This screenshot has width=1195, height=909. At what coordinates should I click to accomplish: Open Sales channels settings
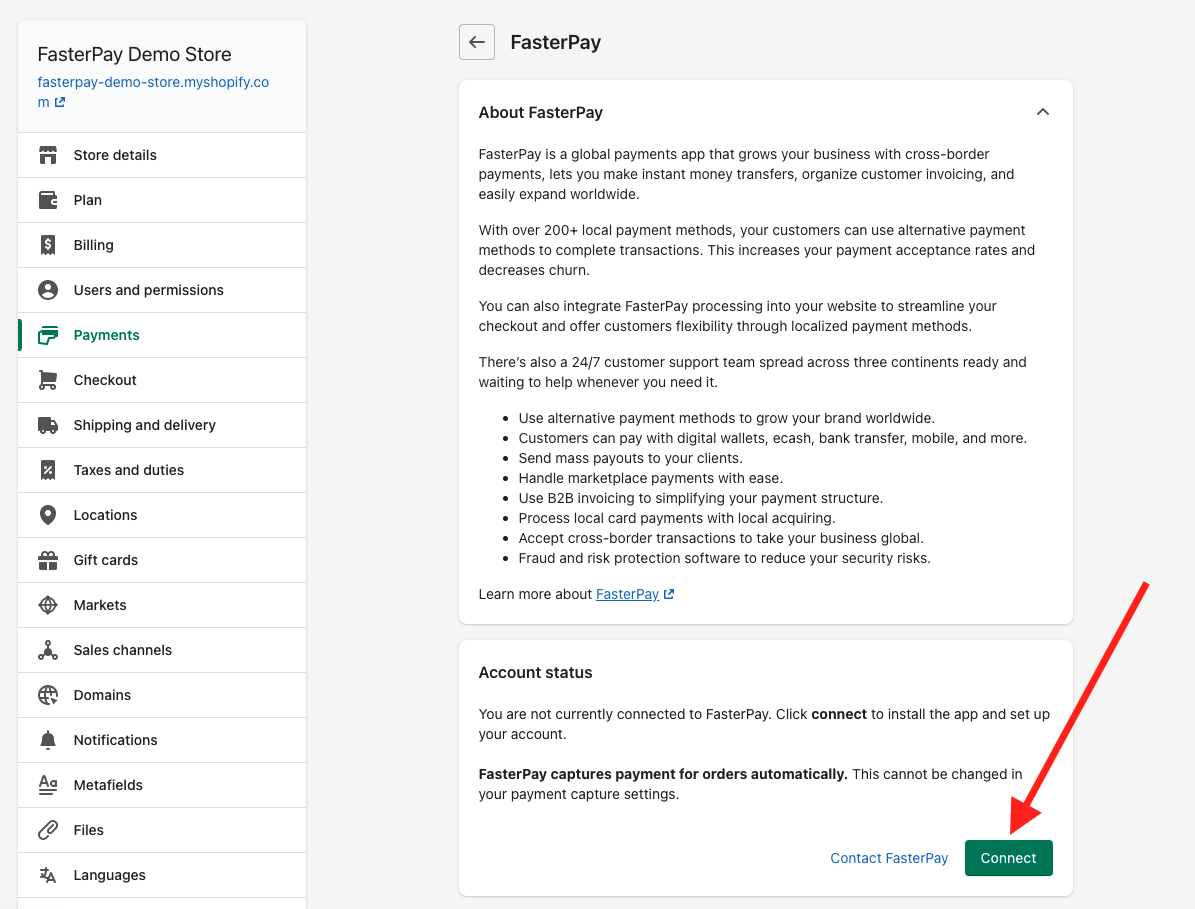click(162, 650)
